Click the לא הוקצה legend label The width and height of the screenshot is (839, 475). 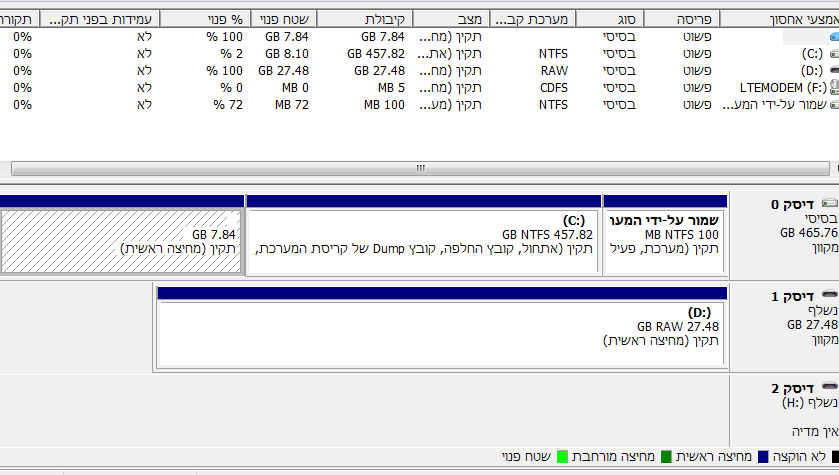pos(799,457)
